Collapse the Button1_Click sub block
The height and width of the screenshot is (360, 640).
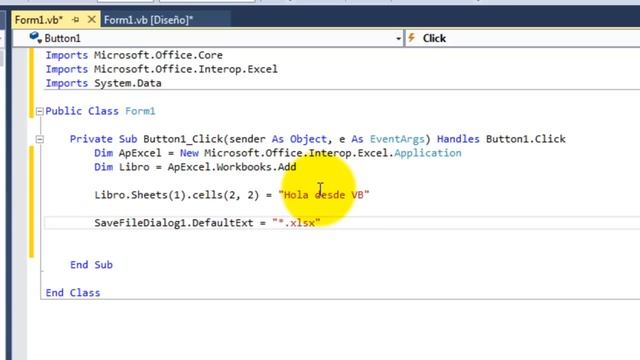tap(40, 140)
